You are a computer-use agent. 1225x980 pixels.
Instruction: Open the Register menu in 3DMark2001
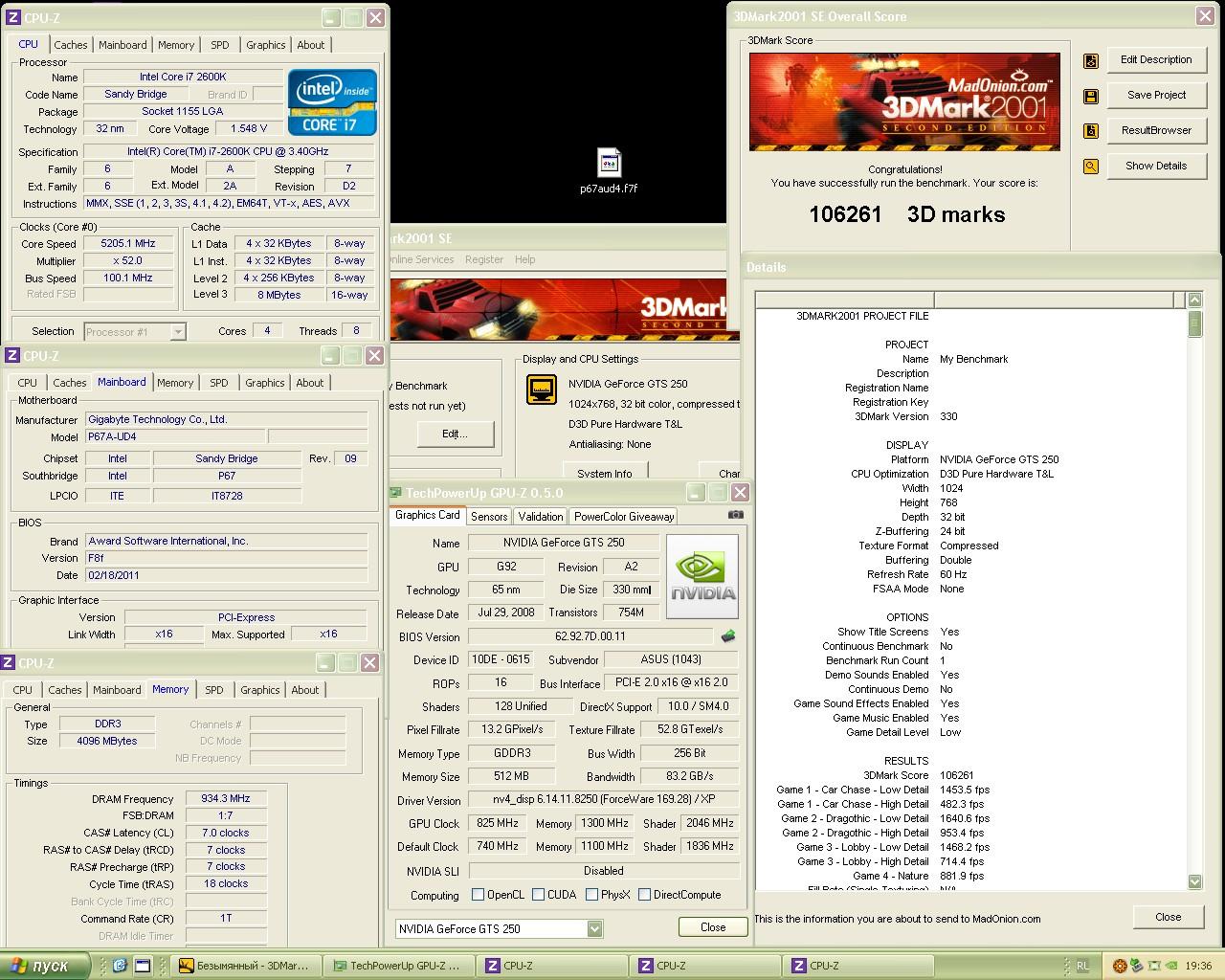pos(484,259)
